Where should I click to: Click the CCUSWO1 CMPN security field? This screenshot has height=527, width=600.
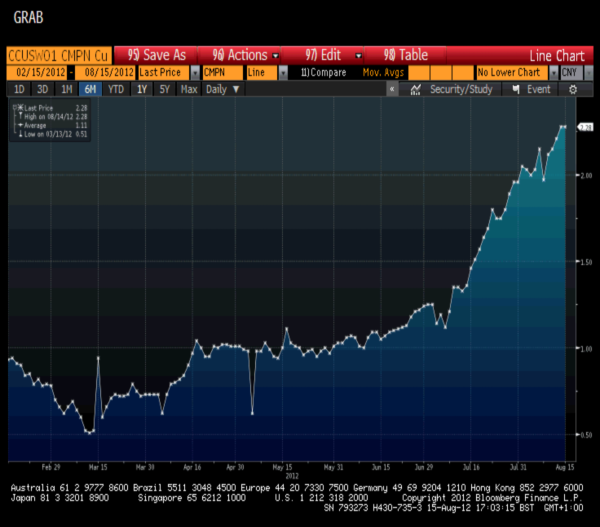click(x=57, y=55)
